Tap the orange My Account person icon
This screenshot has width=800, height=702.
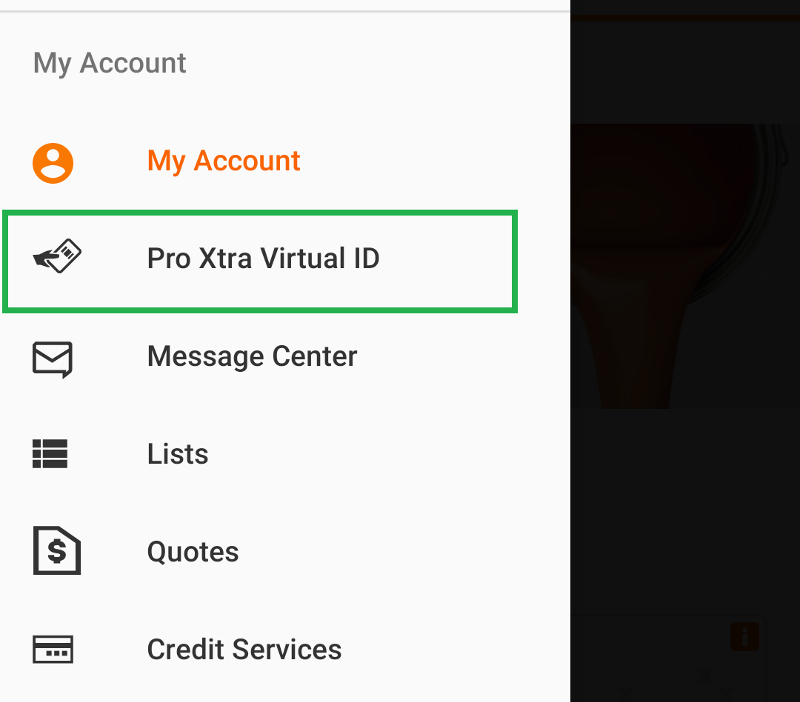(53, 162)
